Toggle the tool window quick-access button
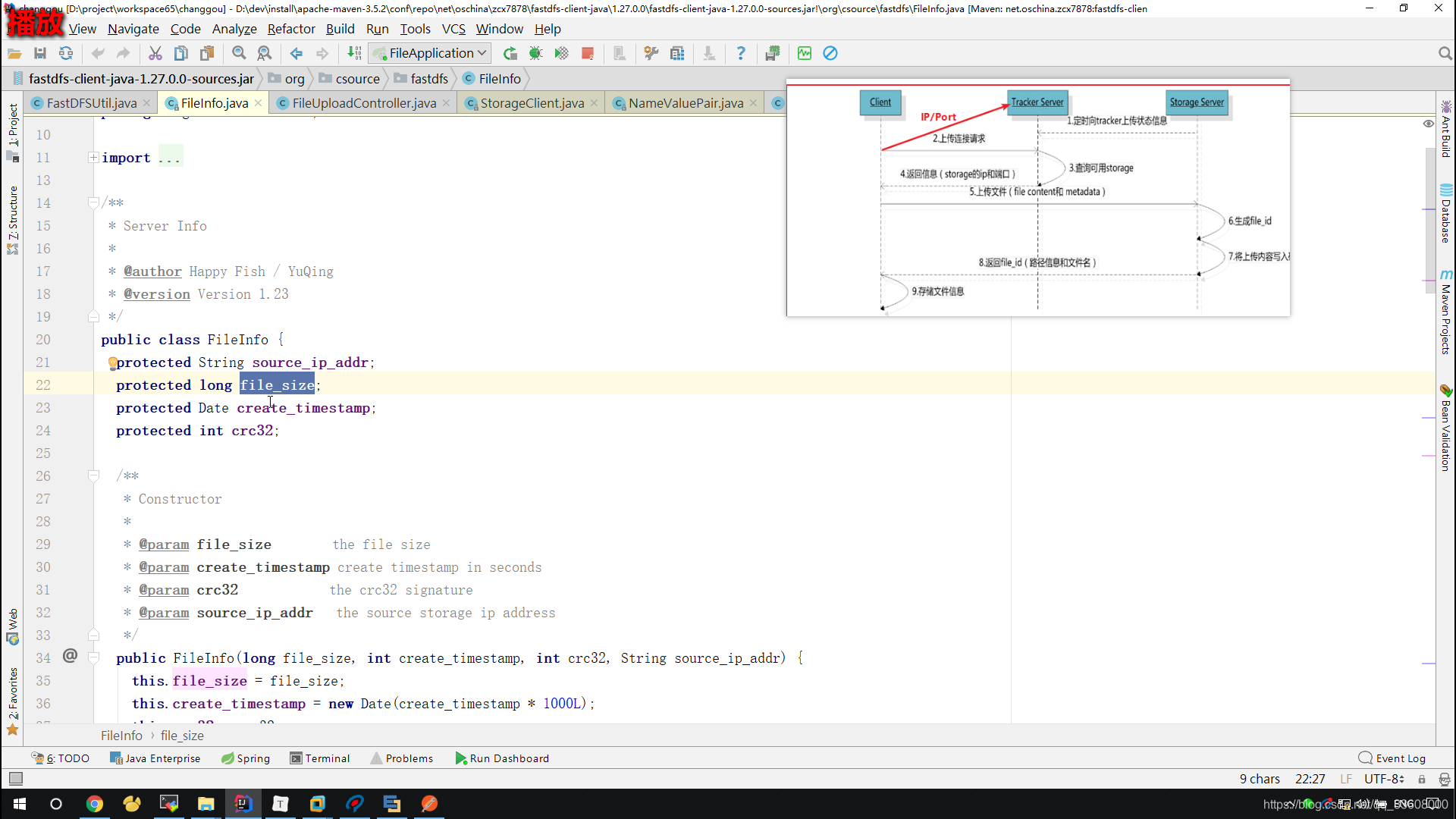1456x819 pixels. (x=15, y=779)
